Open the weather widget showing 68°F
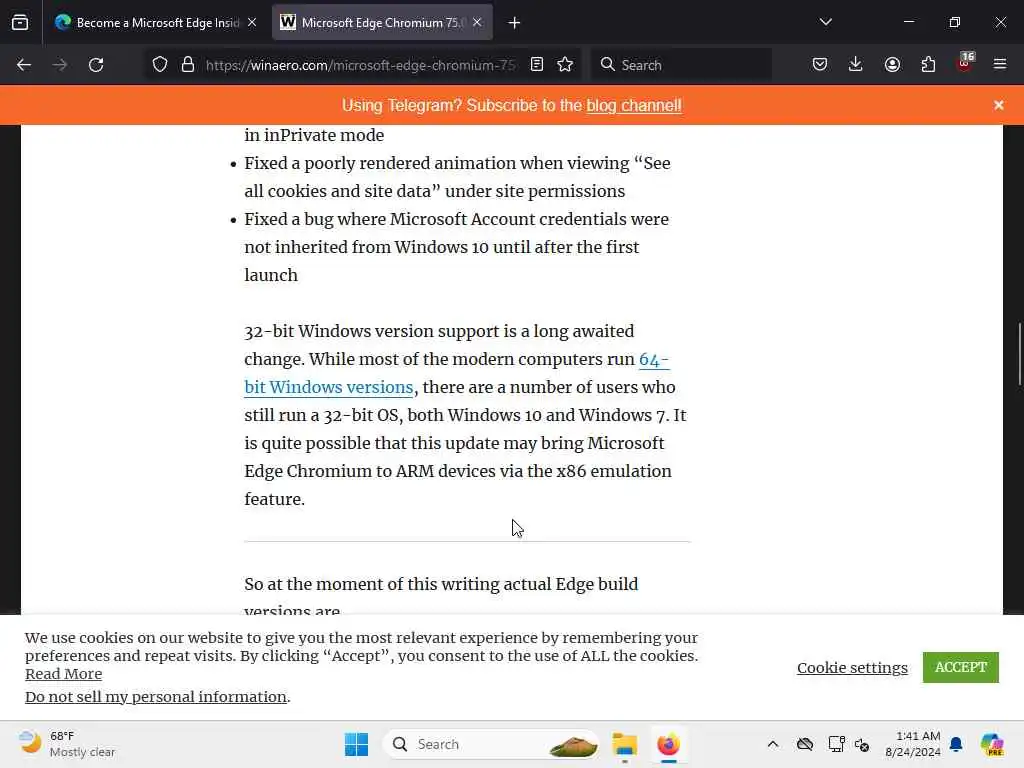1024x768 pixels. (67, 744)
